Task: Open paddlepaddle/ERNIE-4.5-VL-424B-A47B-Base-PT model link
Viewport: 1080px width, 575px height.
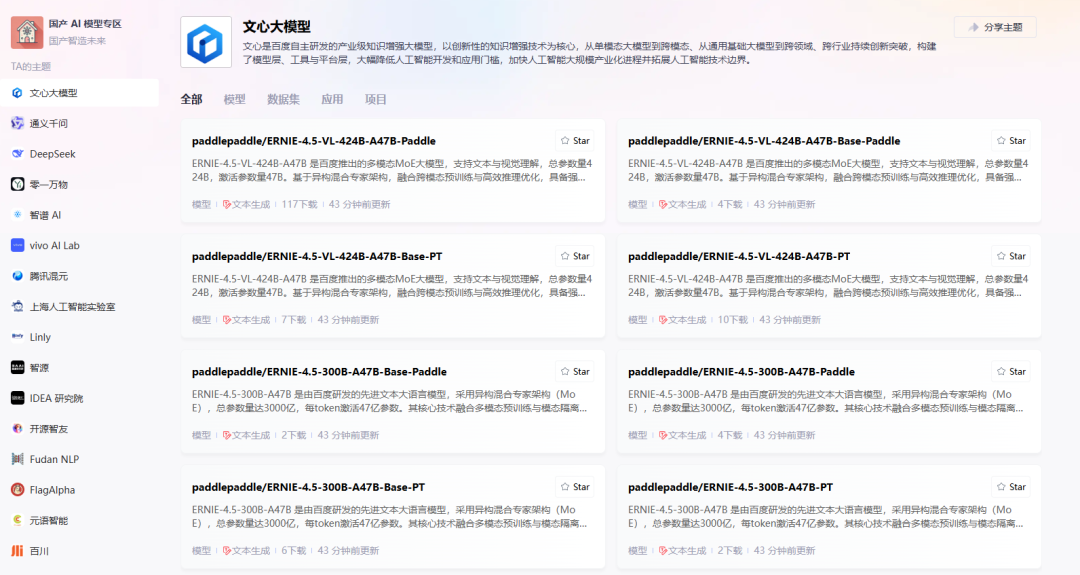Action: pos(317,256)
